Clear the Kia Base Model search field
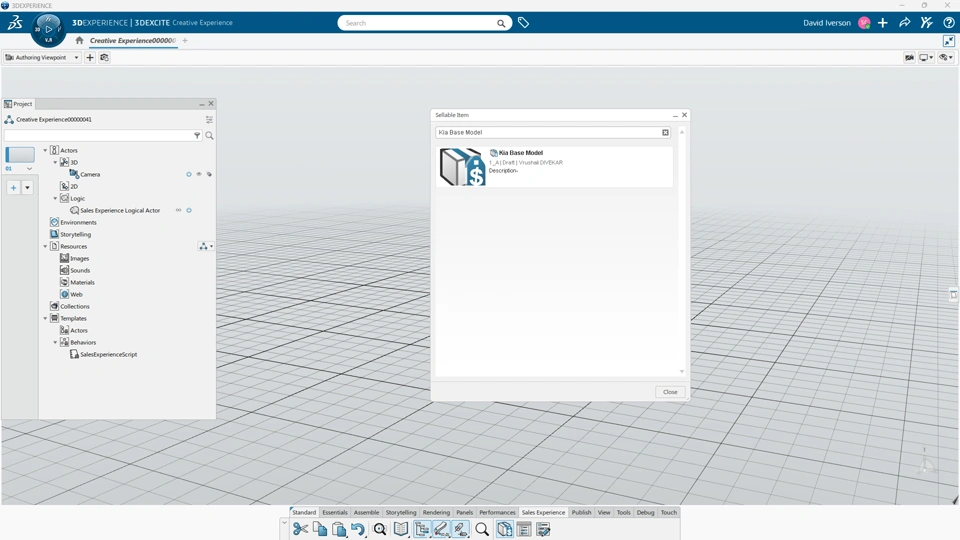960x540 pixels. pyautogui.click(x=666, y=132)
